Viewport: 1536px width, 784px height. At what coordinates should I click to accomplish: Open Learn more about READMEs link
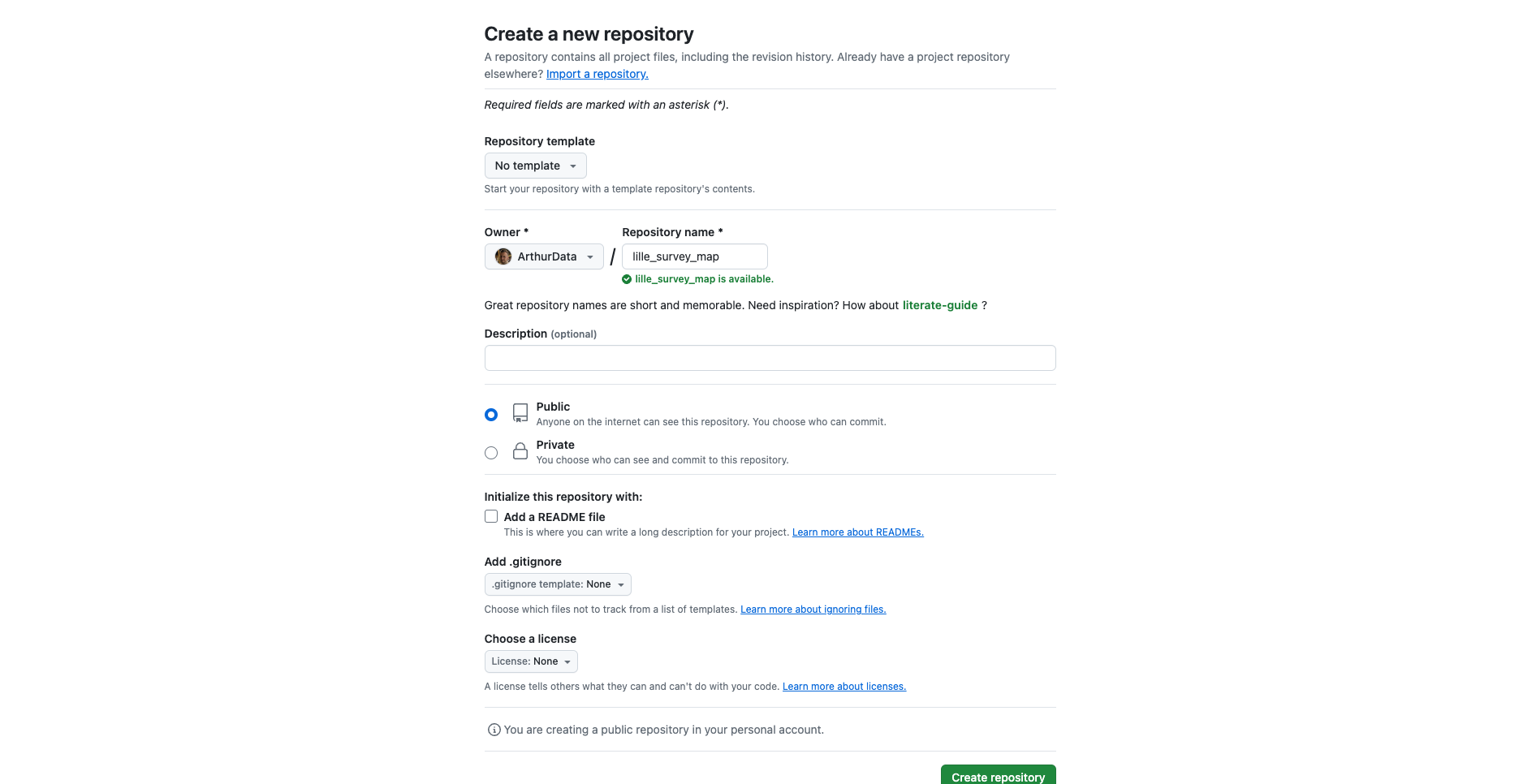(858, 532)
